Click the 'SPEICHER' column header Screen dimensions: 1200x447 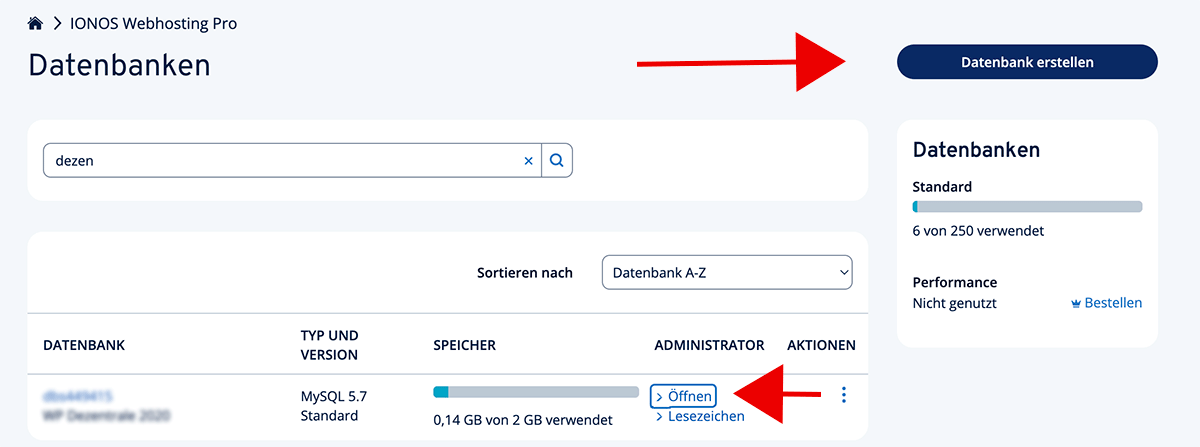[x=464, y=345]
